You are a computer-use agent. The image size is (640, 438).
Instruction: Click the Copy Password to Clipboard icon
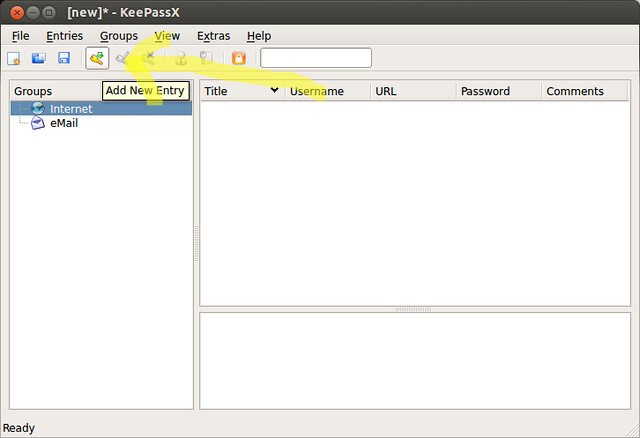pyautogui.click(x=206, y=58)
